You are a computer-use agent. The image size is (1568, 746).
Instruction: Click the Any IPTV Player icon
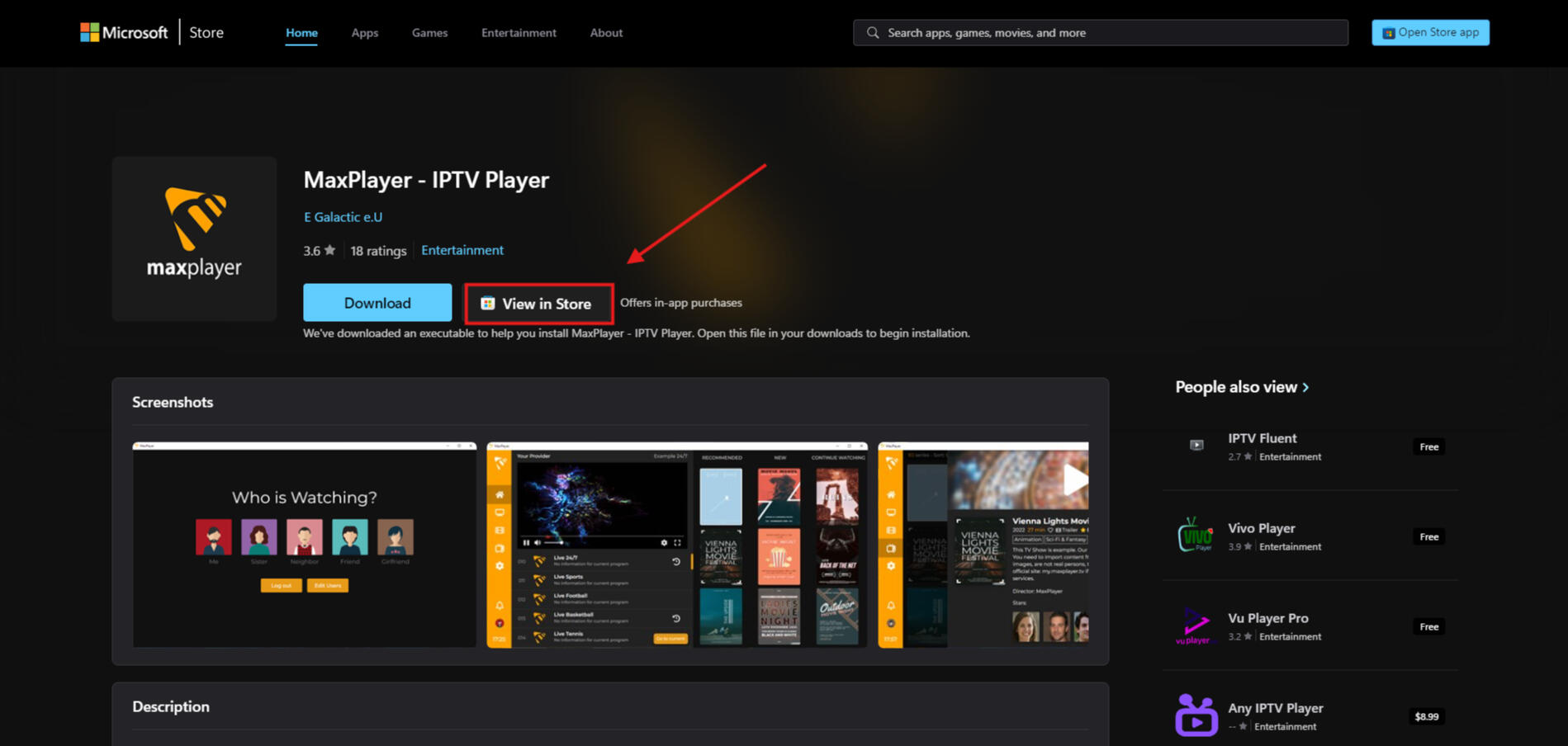point(1196,715)
